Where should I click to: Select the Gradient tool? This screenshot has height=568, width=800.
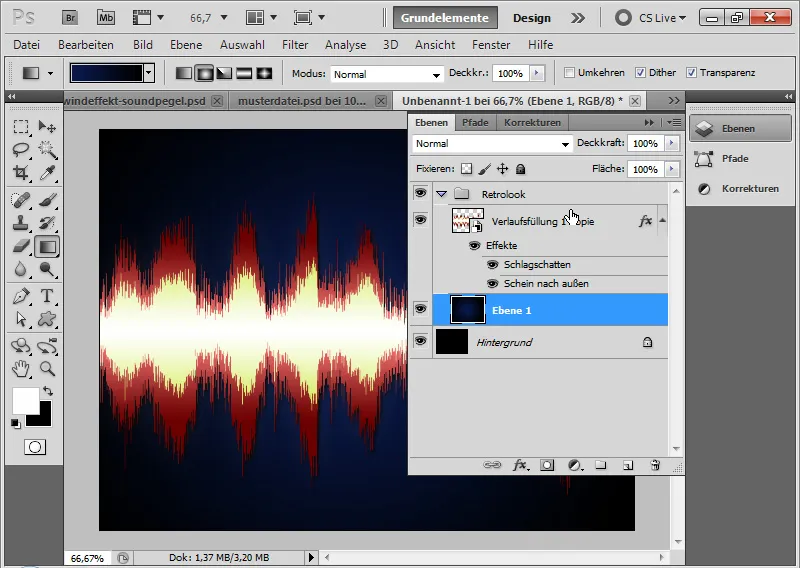47,246
